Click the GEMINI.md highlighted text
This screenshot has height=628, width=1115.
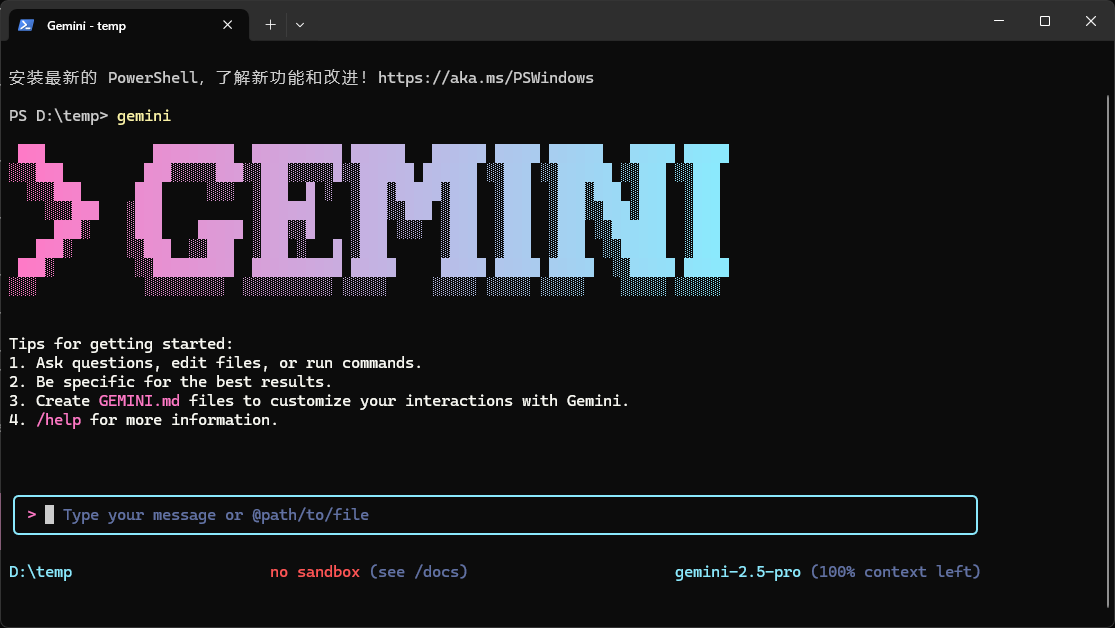pos(139,401)
